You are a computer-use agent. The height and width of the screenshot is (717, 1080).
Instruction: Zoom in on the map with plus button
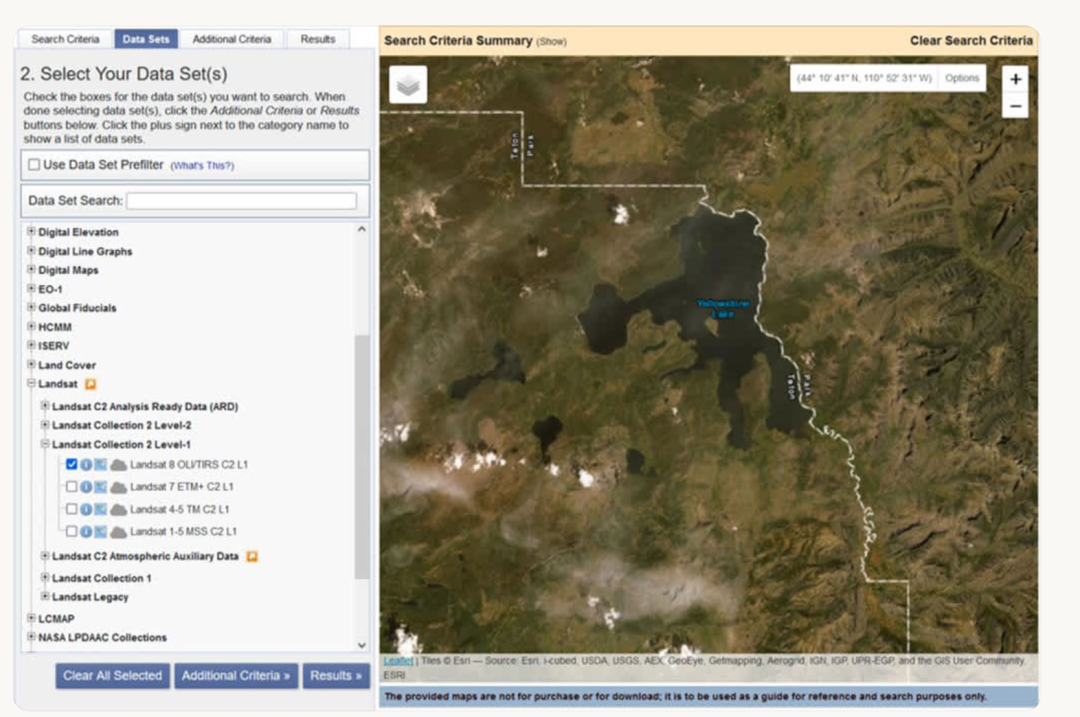coord(1015,80)
